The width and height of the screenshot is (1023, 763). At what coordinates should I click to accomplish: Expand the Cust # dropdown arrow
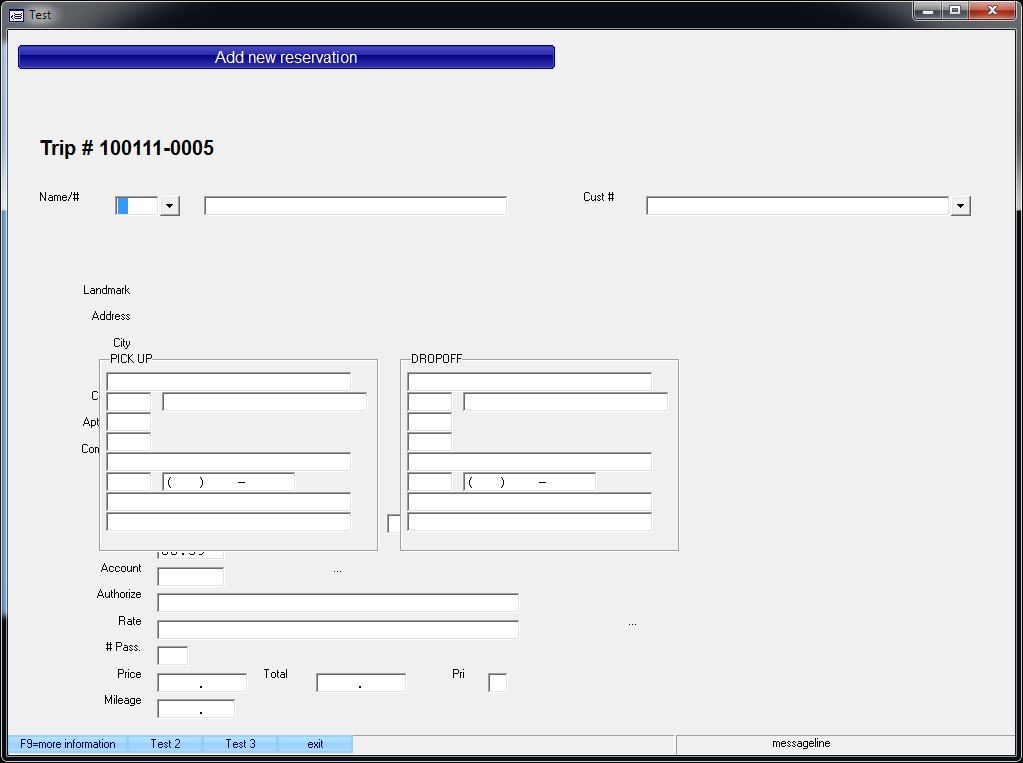click(960, 206)
